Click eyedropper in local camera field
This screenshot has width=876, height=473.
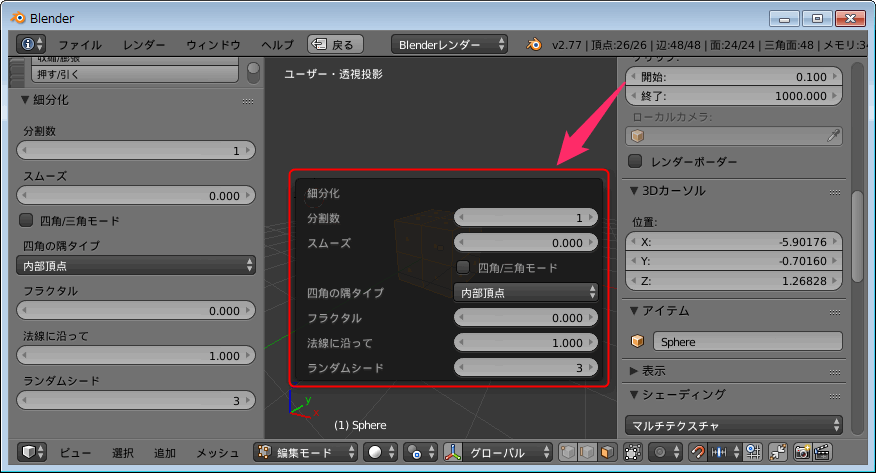coord(833,136)
